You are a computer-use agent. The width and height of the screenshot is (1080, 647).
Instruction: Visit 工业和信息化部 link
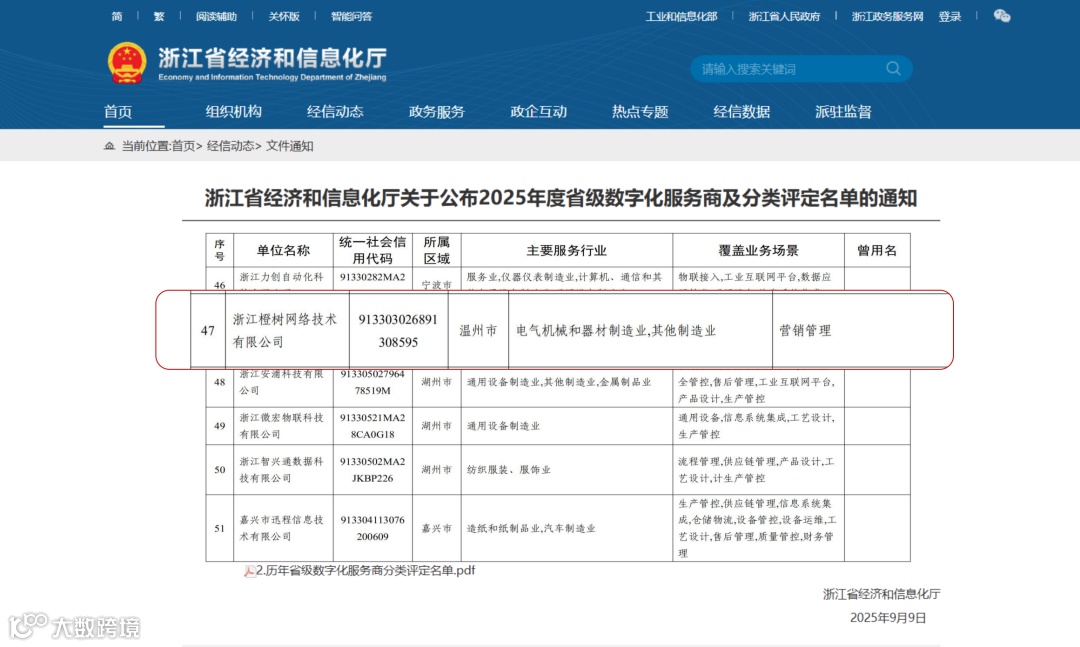(681, 17)
